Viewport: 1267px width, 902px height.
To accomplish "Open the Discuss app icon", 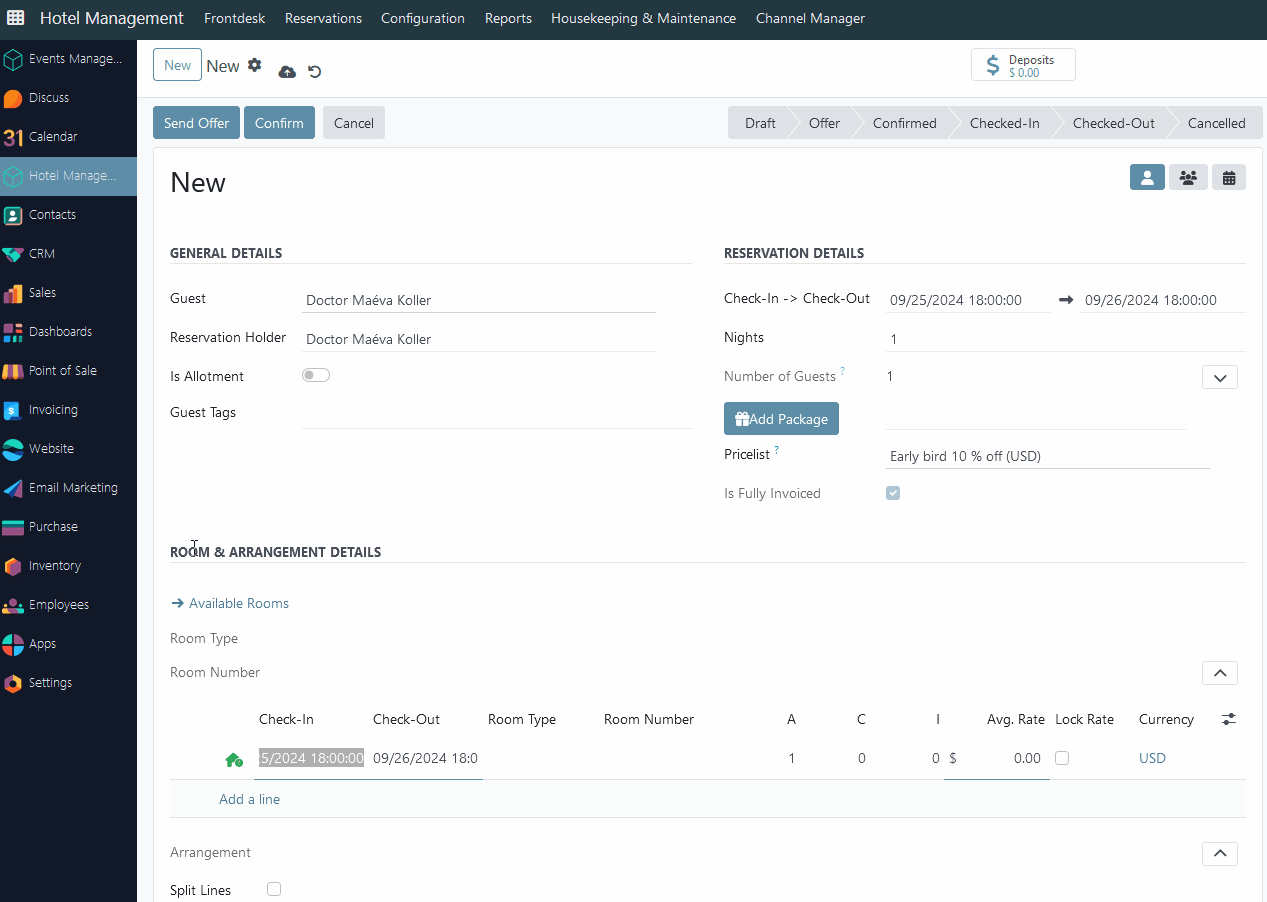I will tap(13, 98).
